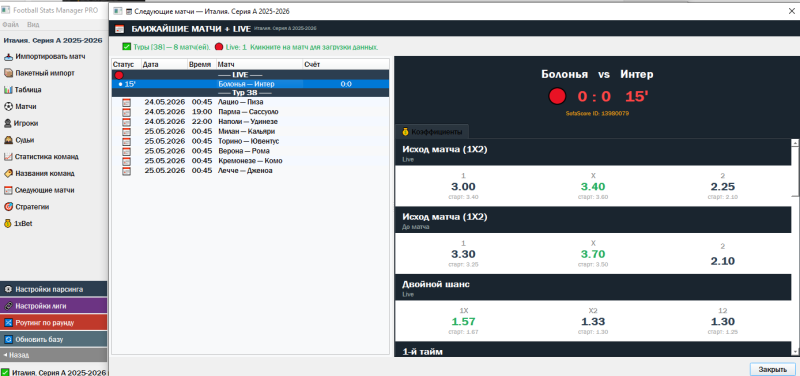The image size is (800, 376).
Task: Select the Наполи — Удинезе match
Action: click(250, 121)
